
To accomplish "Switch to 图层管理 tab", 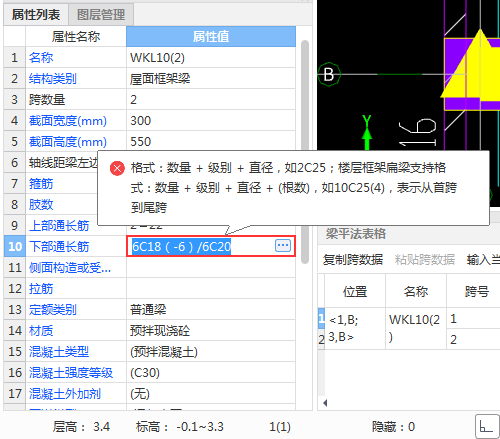I will coord(101,15).
